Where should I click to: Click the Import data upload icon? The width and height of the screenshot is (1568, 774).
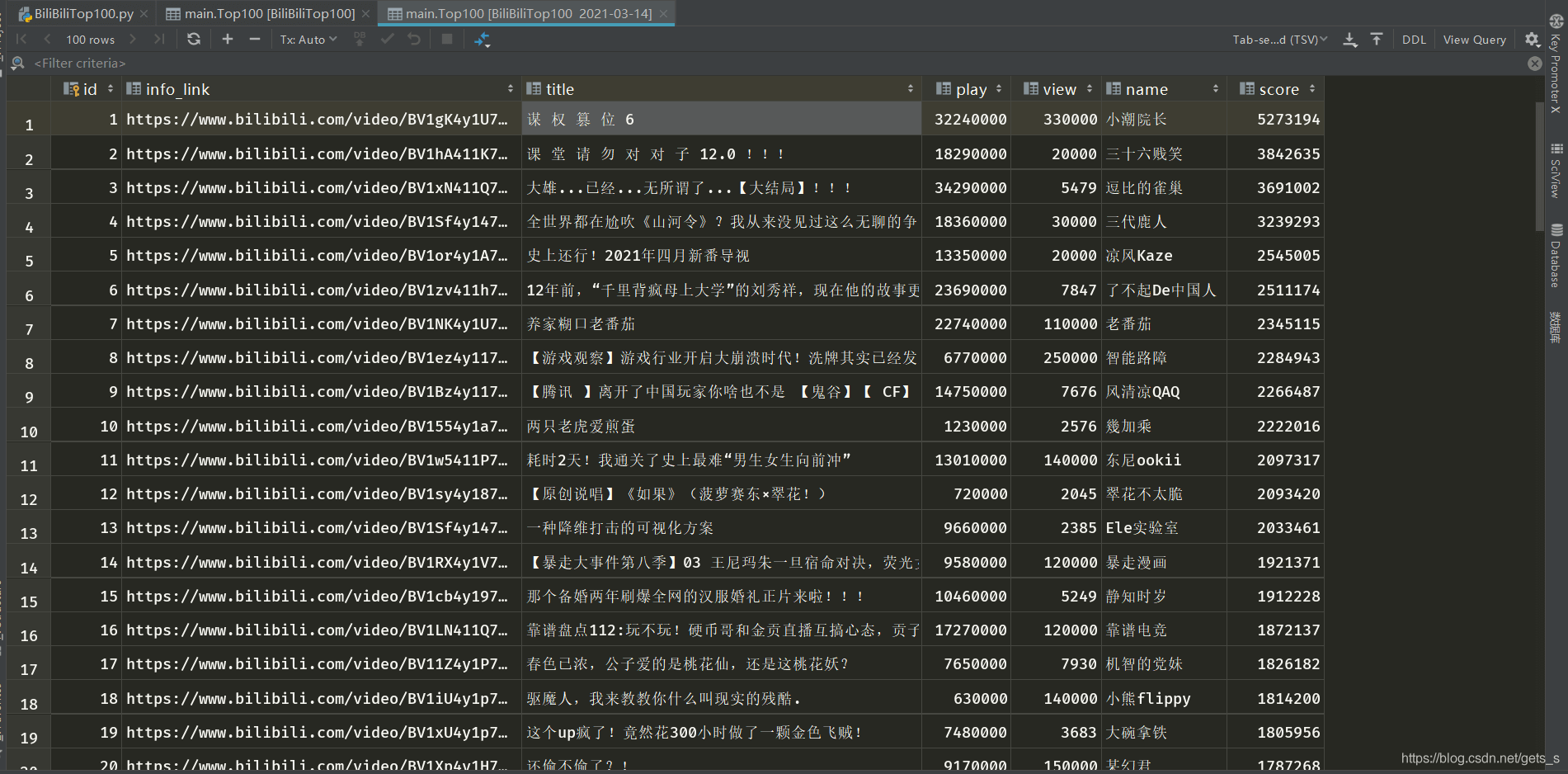click(x=1377, y=39)
